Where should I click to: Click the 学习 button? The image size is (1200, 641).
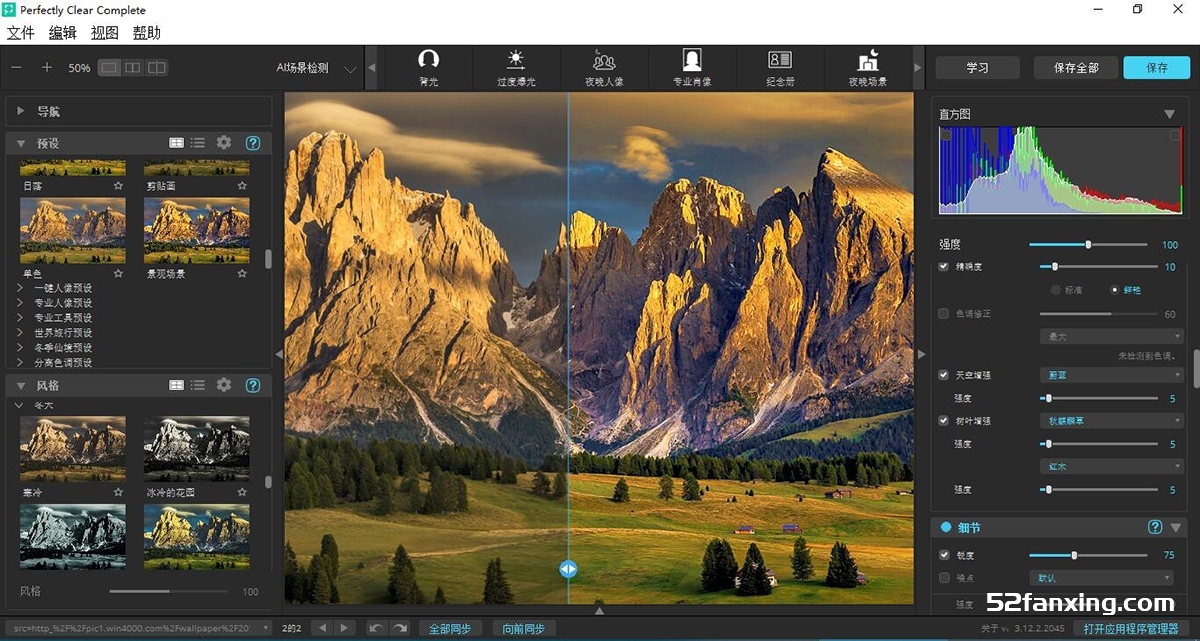pyautogui.click(x=978, y=68)
